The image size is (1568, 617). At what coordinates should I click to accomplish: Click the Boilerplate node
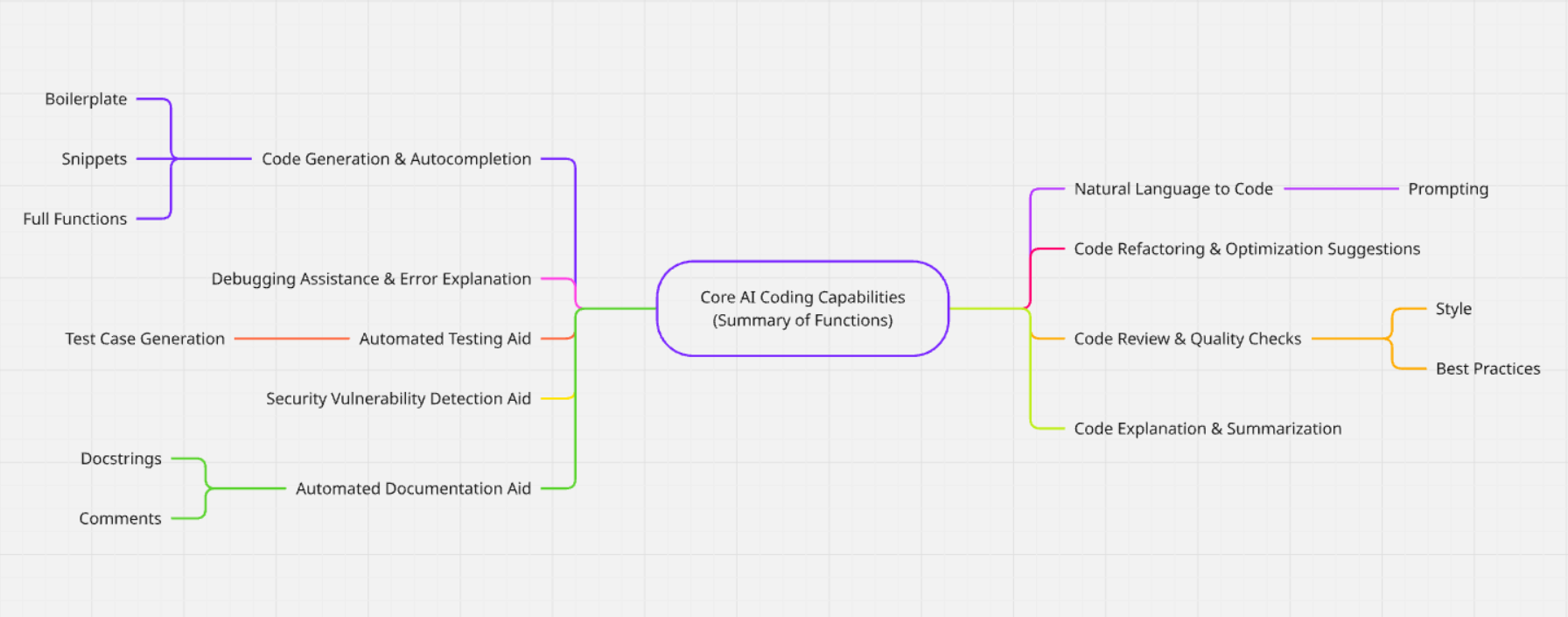[86, 99]
